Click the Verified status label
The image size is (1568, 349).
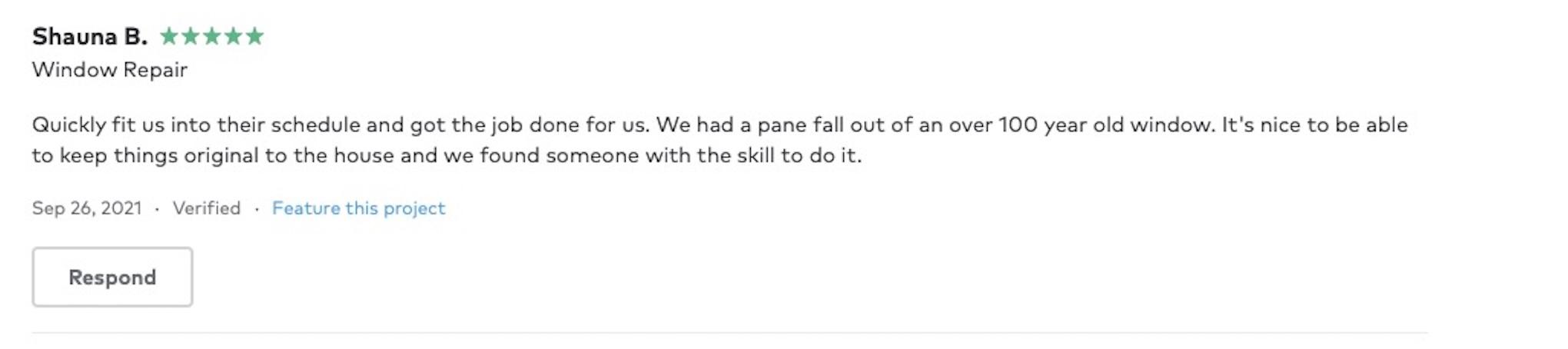click(206, 208)
